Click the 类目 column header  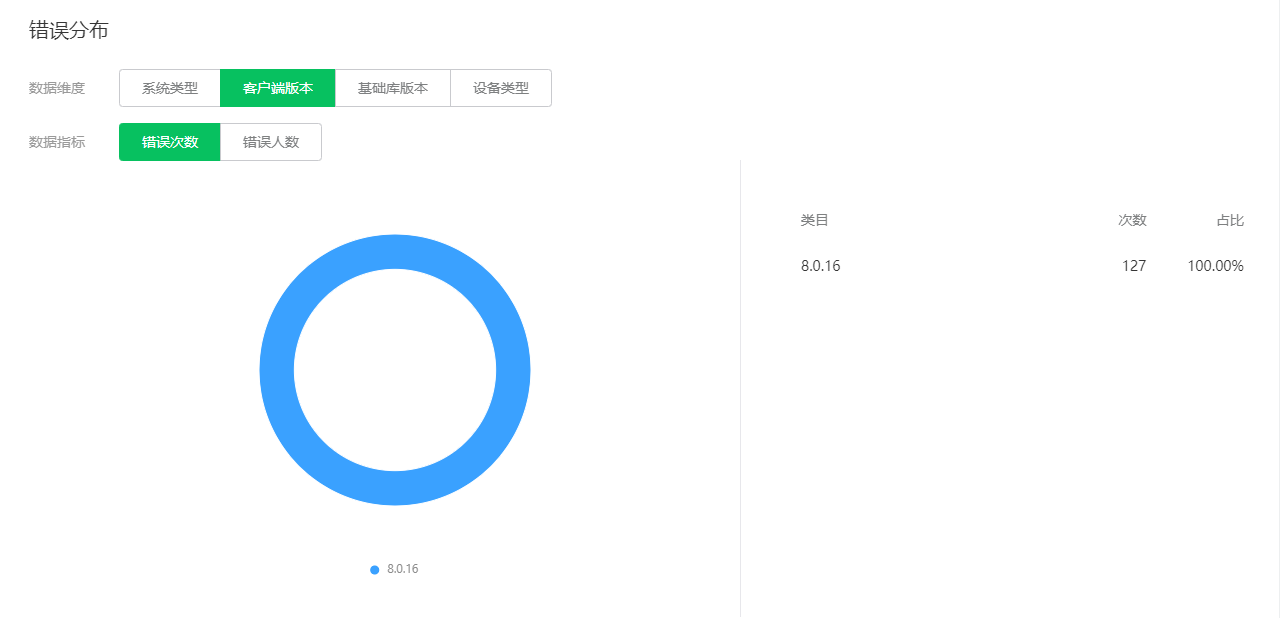click(x=815, y=220)
